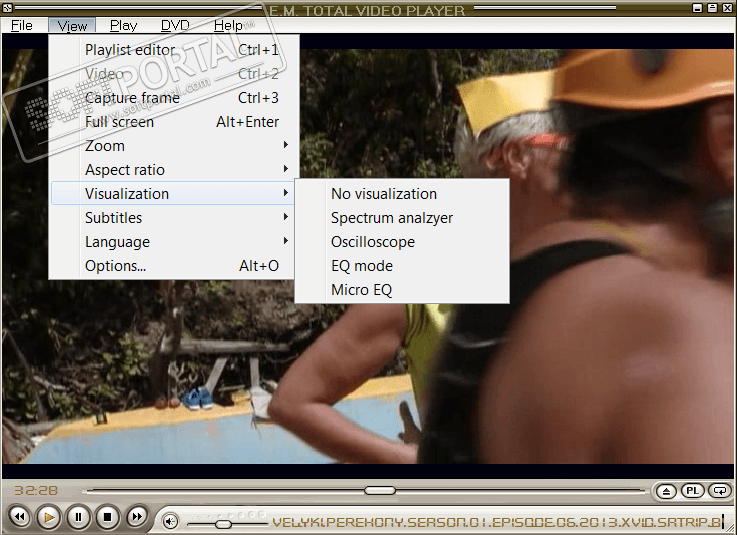Close the player window
This screenshot has height=535, width=737.
click(x=727, y=8)
